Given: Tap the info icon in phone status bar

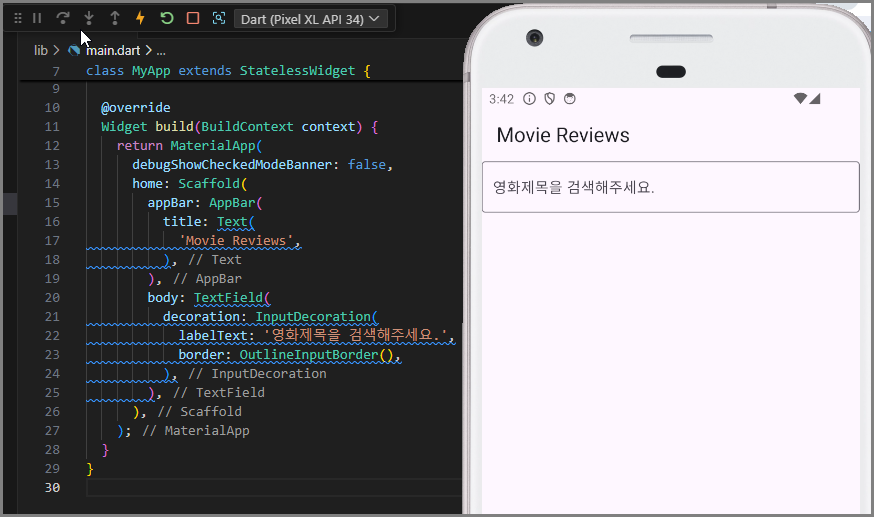Looking at the screenshot, I should point(529,99).
